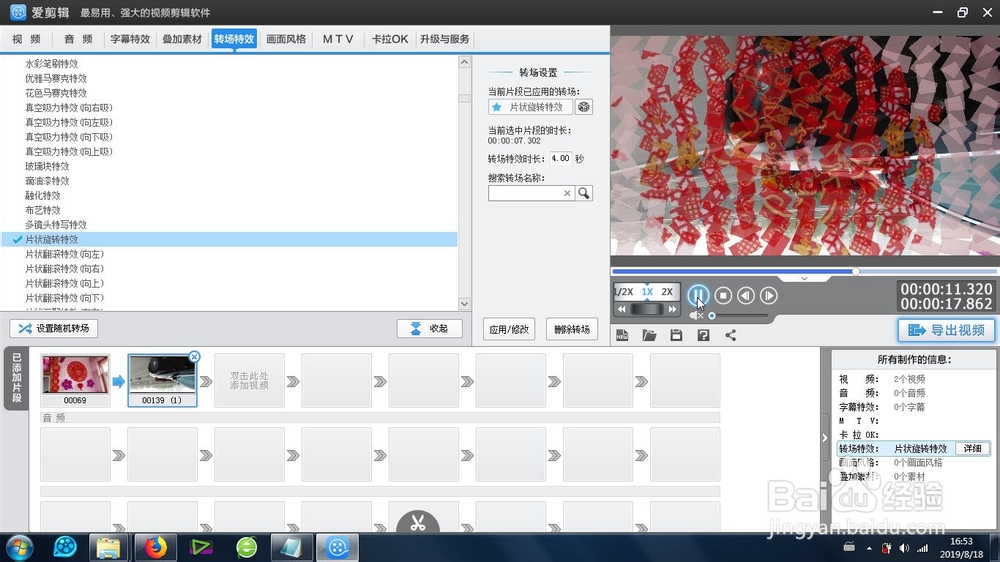Click the 双击此处添加视频 placeholder slot
Image resolution: width=1000 pixels, height=562 pixels.
[x=249, y=381]
